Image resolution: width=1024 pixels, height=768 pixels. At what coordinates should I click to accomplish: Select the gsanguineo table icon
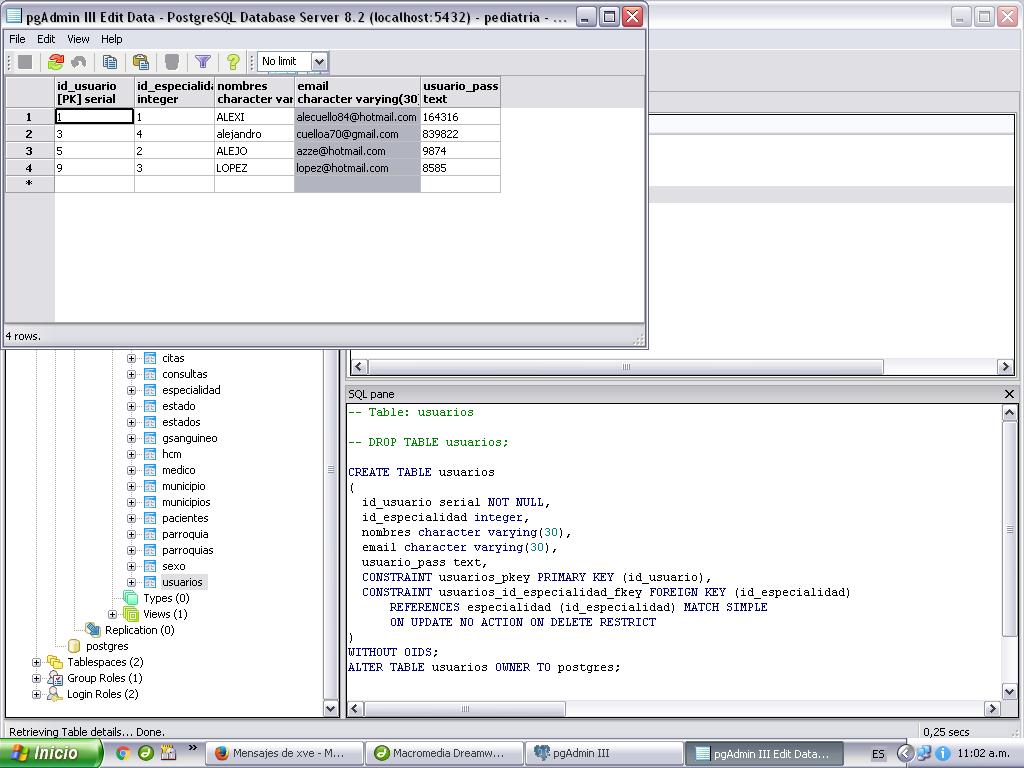(150, 438)
